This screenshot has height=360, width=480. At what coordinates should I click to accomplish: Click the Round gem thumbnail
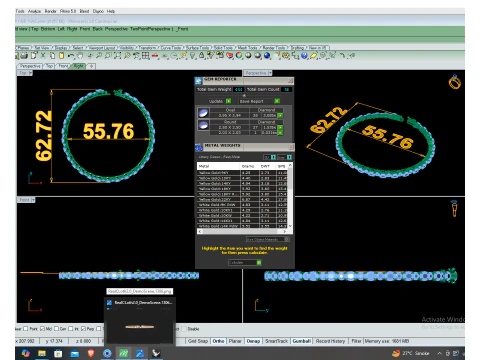(203, 125)
